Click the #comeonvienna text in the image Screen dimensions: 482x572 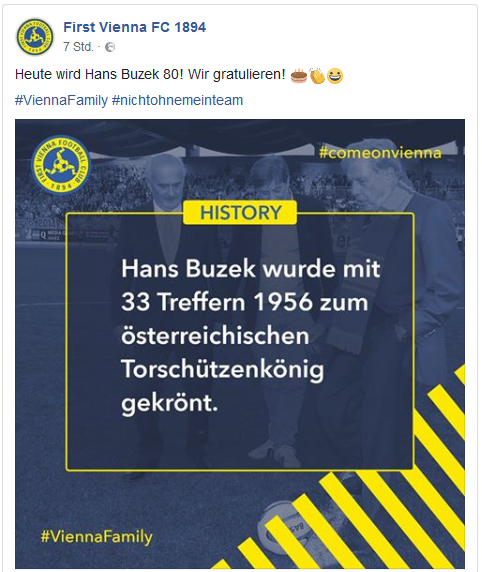pyautogui.click(x=380, y=152)
